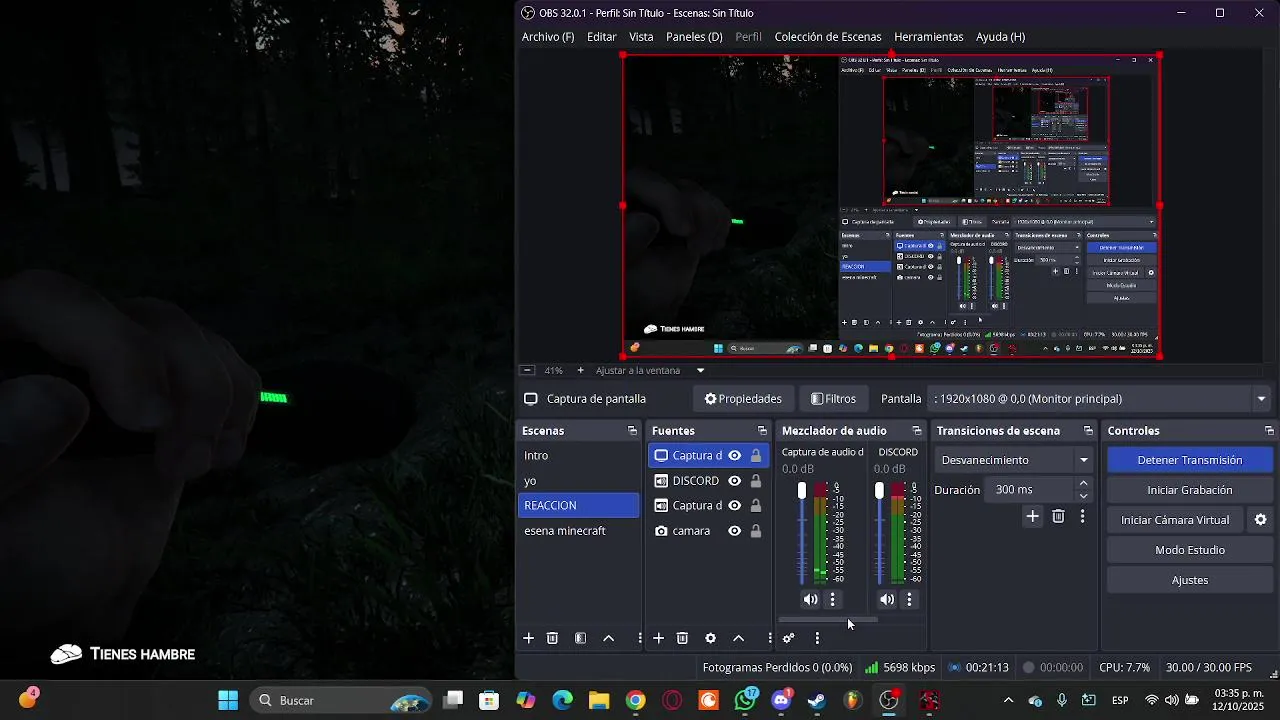Show hidden system tray icons chevron
1280x720 pixels.
point(1008,700)
